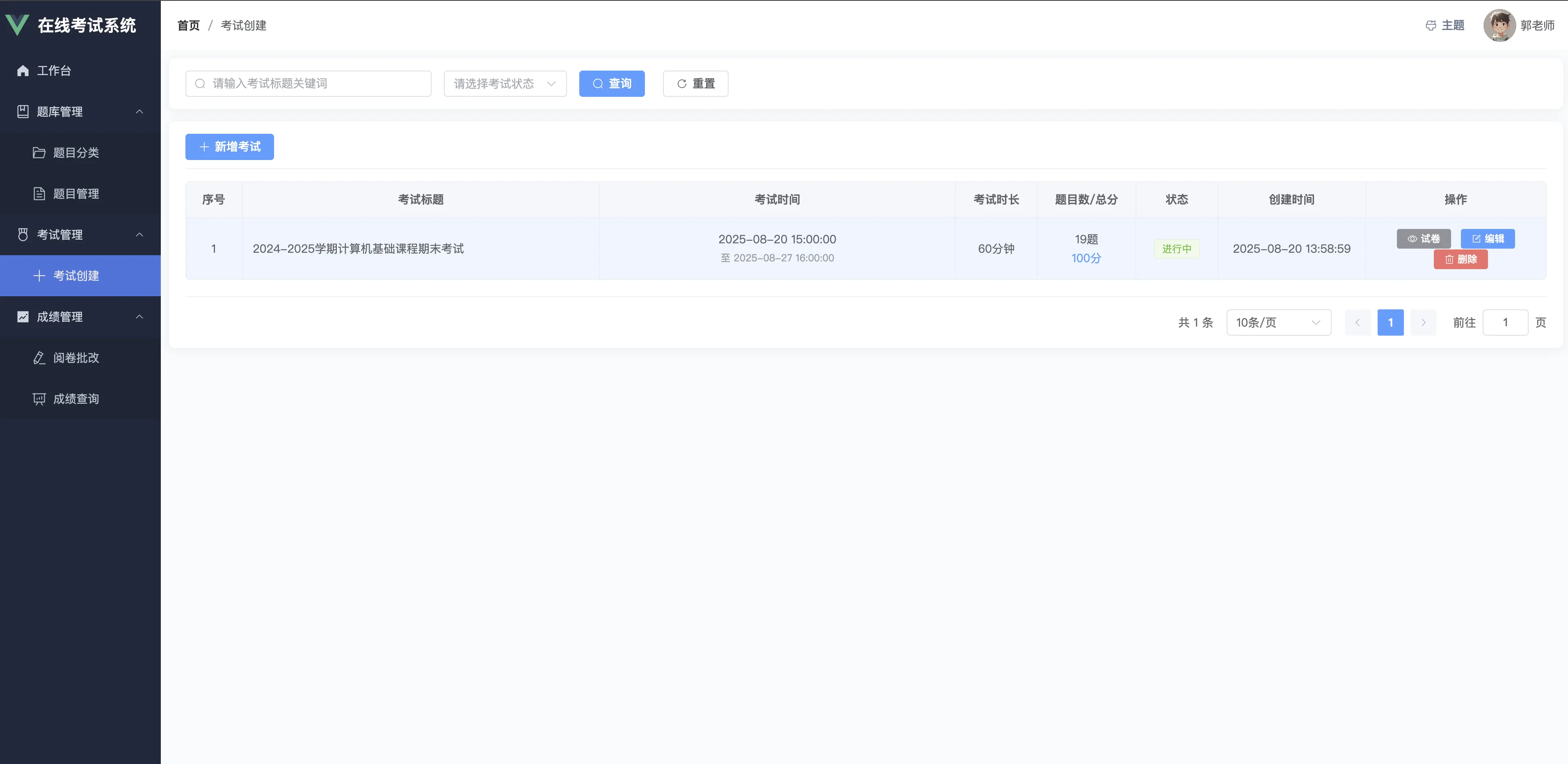
Task: Click the 新增考试 button
Action: (x=229, y=147)
